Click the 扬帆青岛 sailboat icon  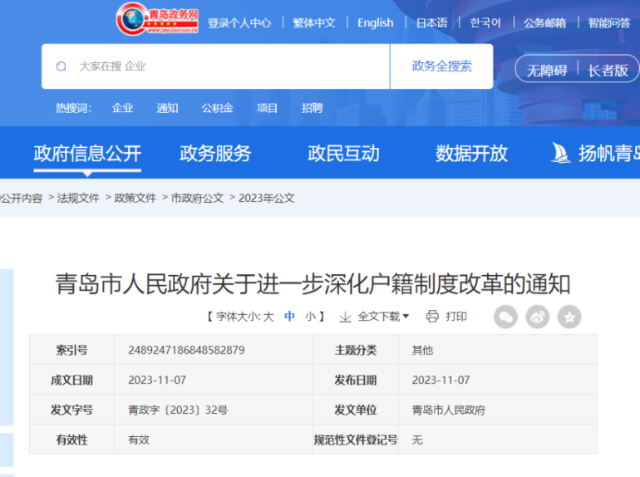click(561, 153)
